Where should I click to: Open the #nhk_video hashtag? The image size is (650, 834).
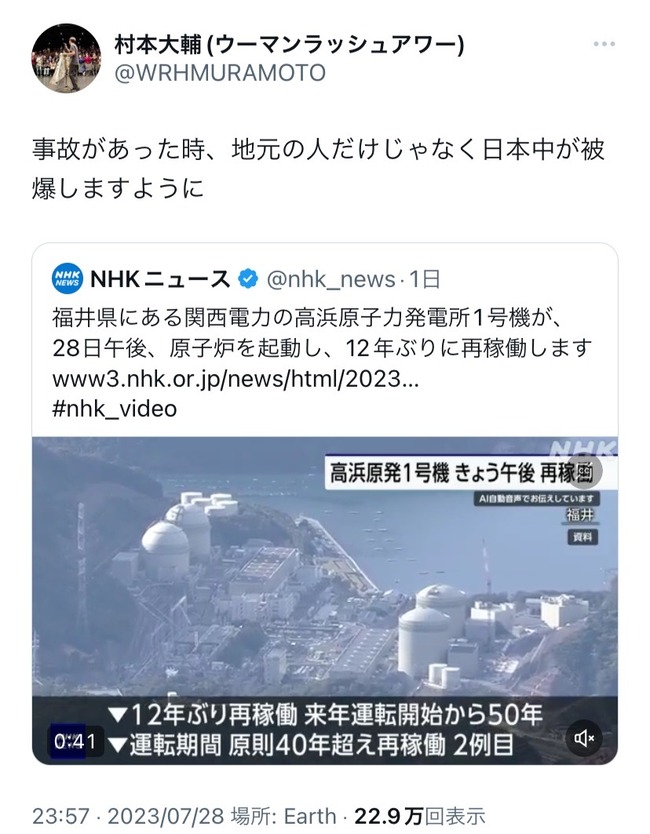point(114,409)
